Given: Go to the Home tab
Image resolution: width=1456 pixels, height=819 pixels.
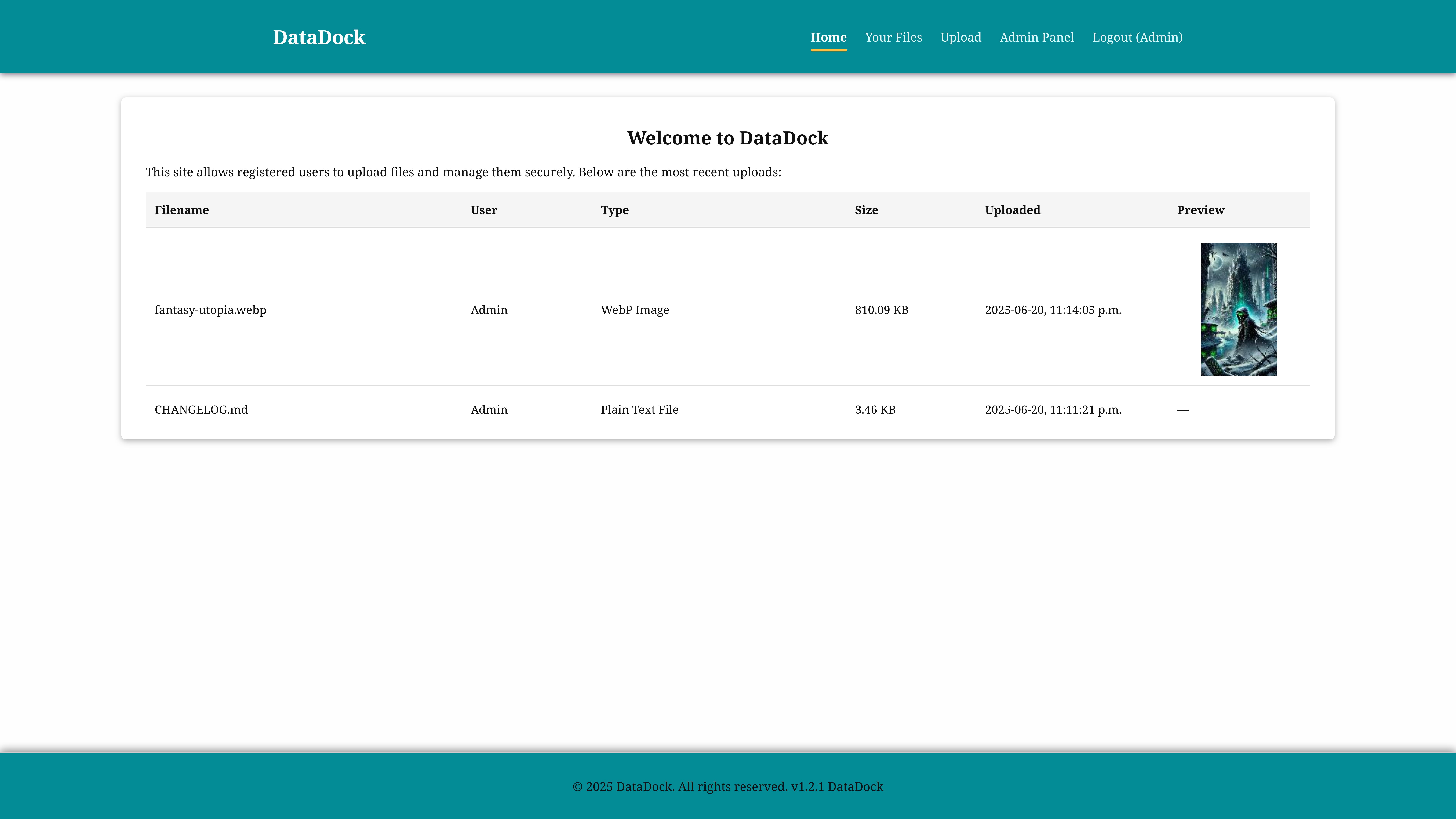Looking at the screenshot, I should tap(829, 37).
